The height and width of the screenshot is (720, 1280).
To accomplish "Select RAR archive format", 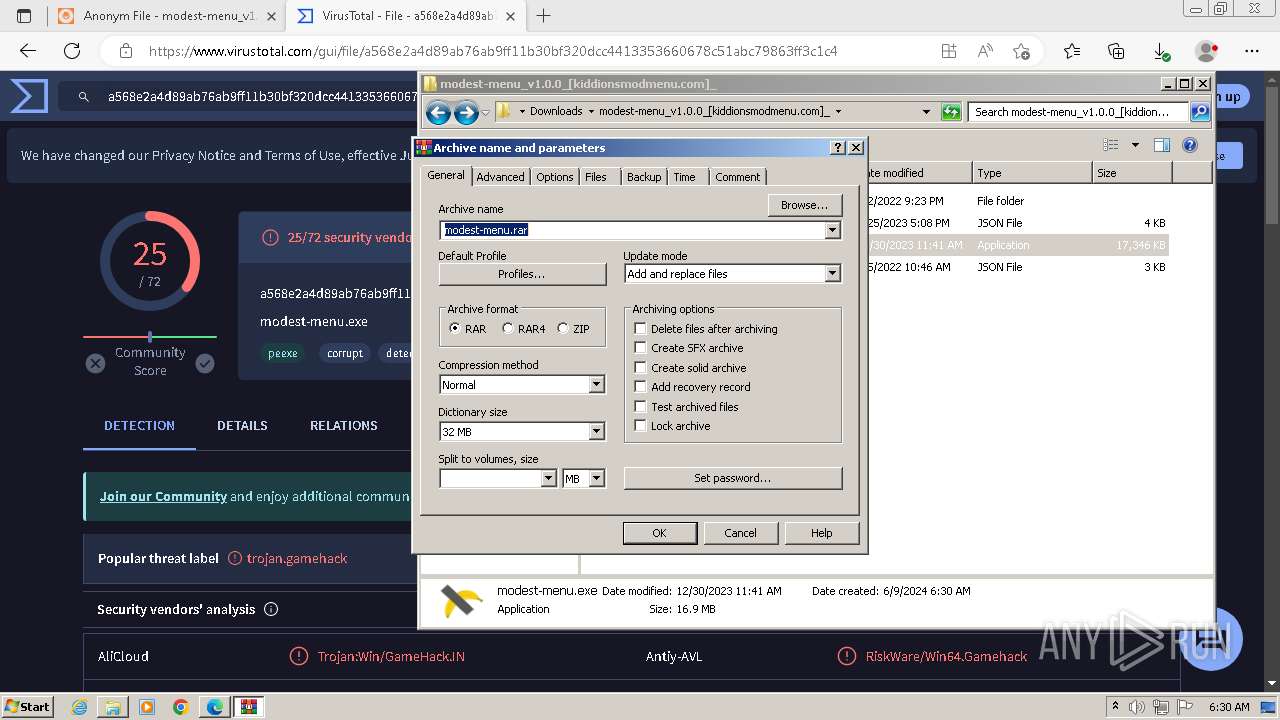I will pyautogui.click(x=456, y=329).
